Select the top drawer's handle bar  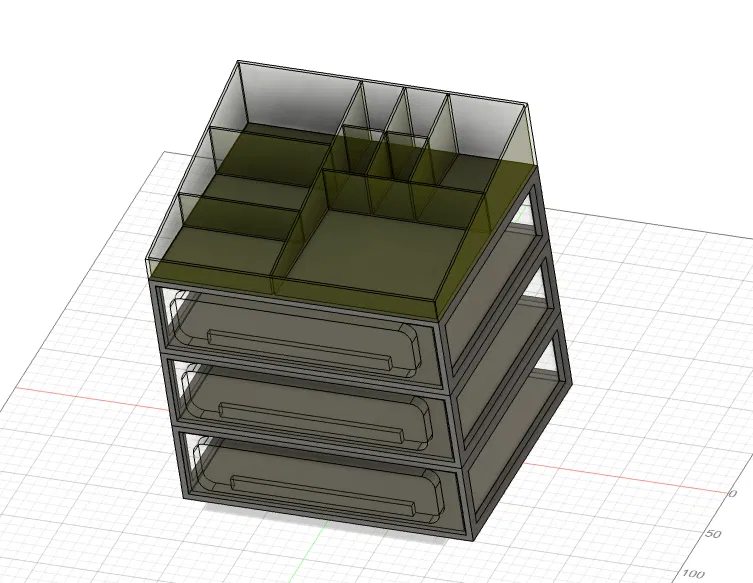[x=300, y=351]
